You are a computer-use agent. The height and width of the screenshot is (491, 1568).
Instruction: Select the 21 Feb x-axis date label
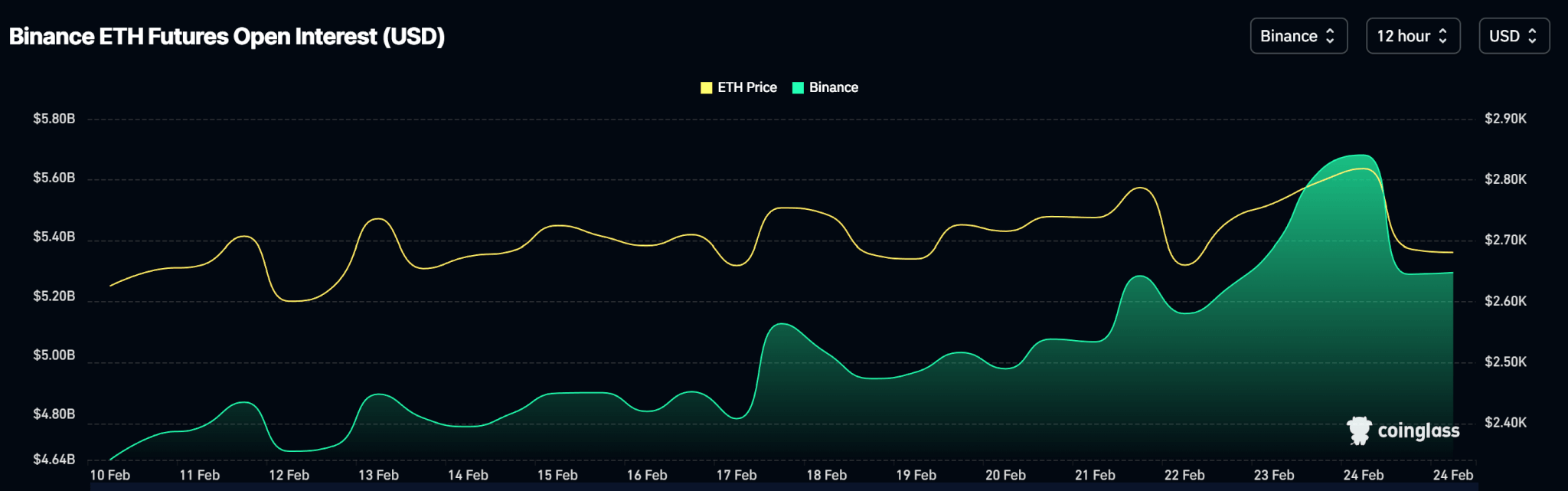(x=1094, y=475)
